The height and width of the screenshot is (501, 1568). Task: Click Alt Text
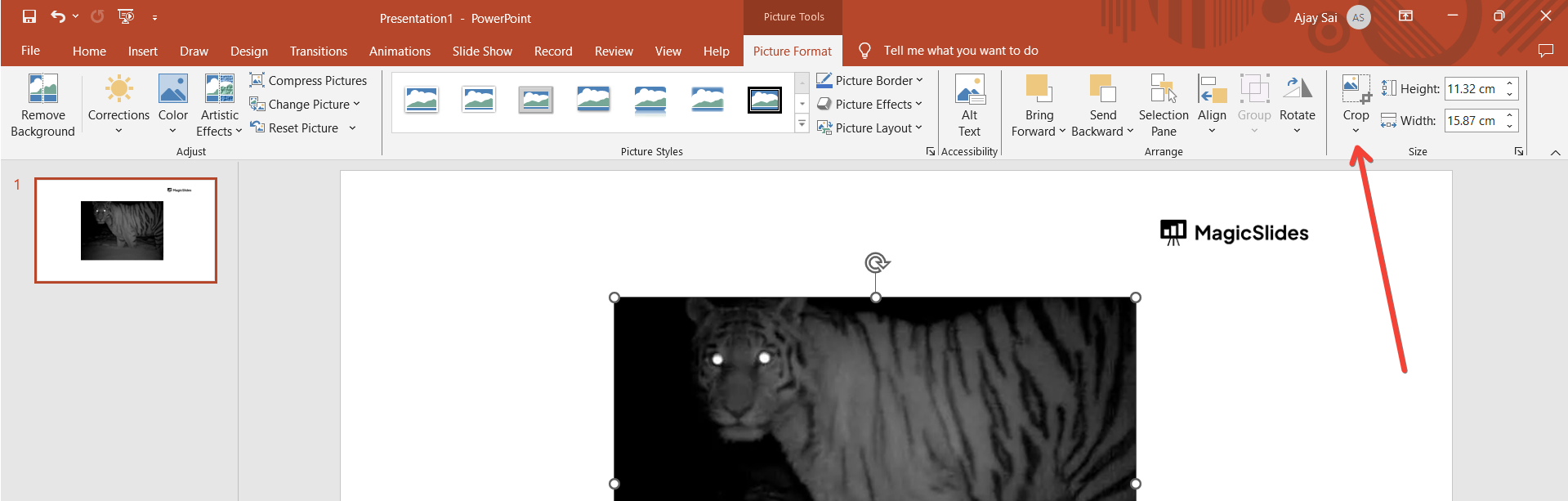[970, 105]
